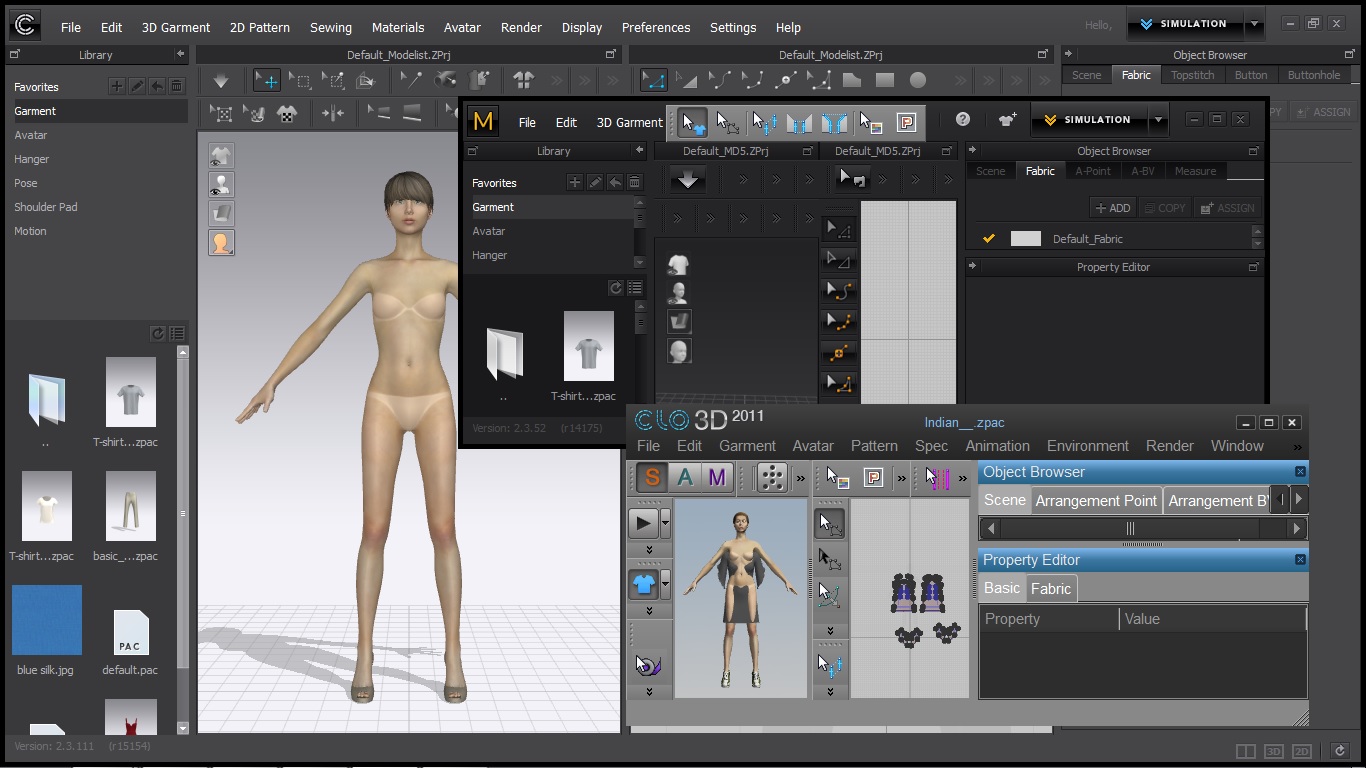Click the plus icon beside Favorites in main Library
Image resolution: width=1366 pixels, height=768 pixels.
[117, 87]
